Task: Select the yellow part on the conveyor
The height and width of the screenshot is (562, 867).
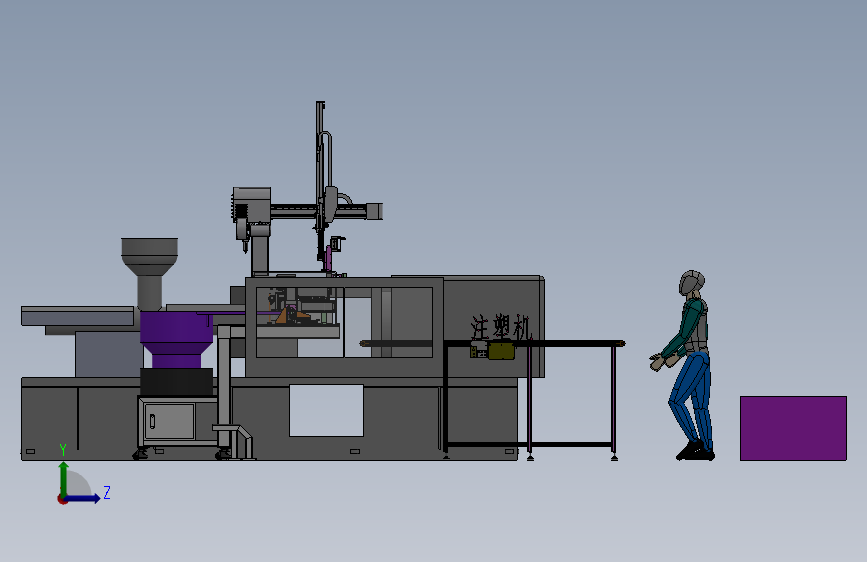Action: click(502, 351)
